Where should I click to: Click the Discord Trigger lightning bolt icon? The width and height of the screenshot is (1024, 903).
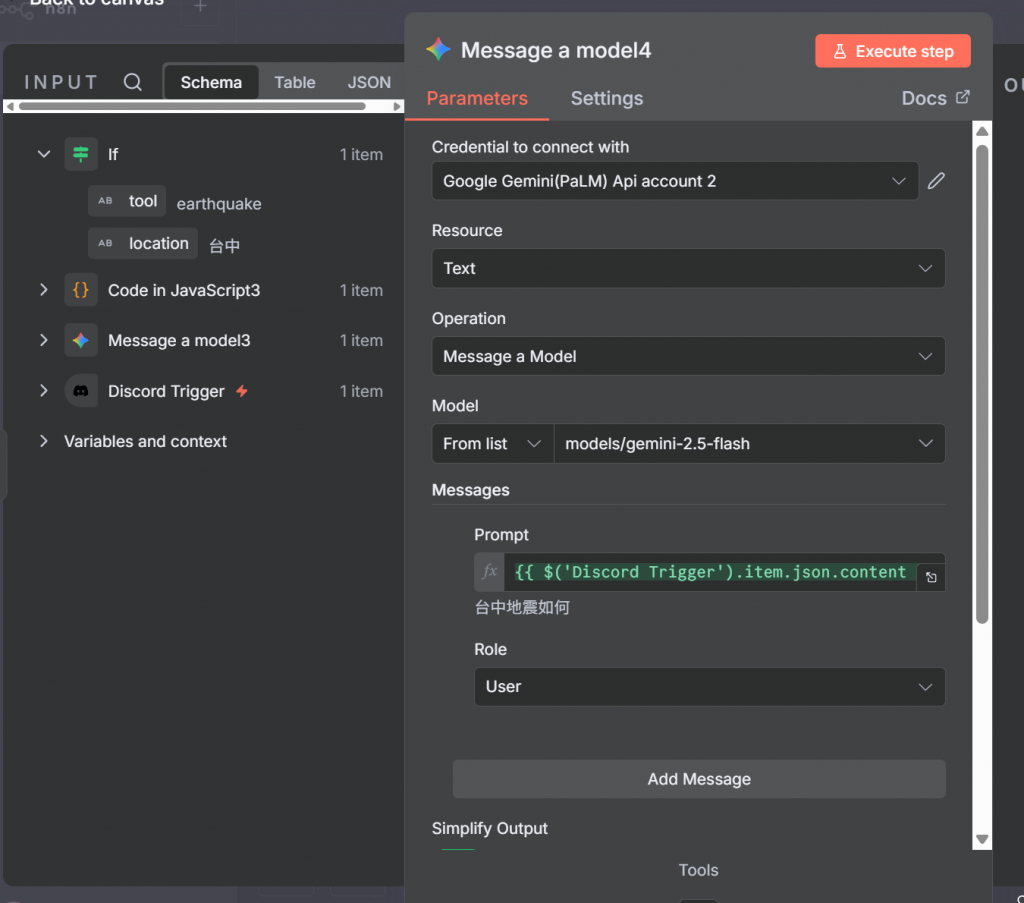242,391
